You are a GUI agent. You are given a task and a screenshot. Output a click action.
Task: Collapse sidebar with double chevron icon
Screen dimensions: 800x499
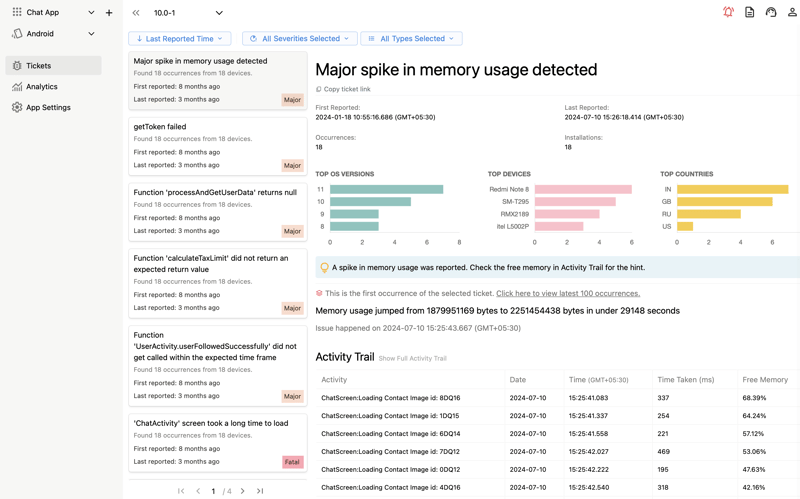136,13
